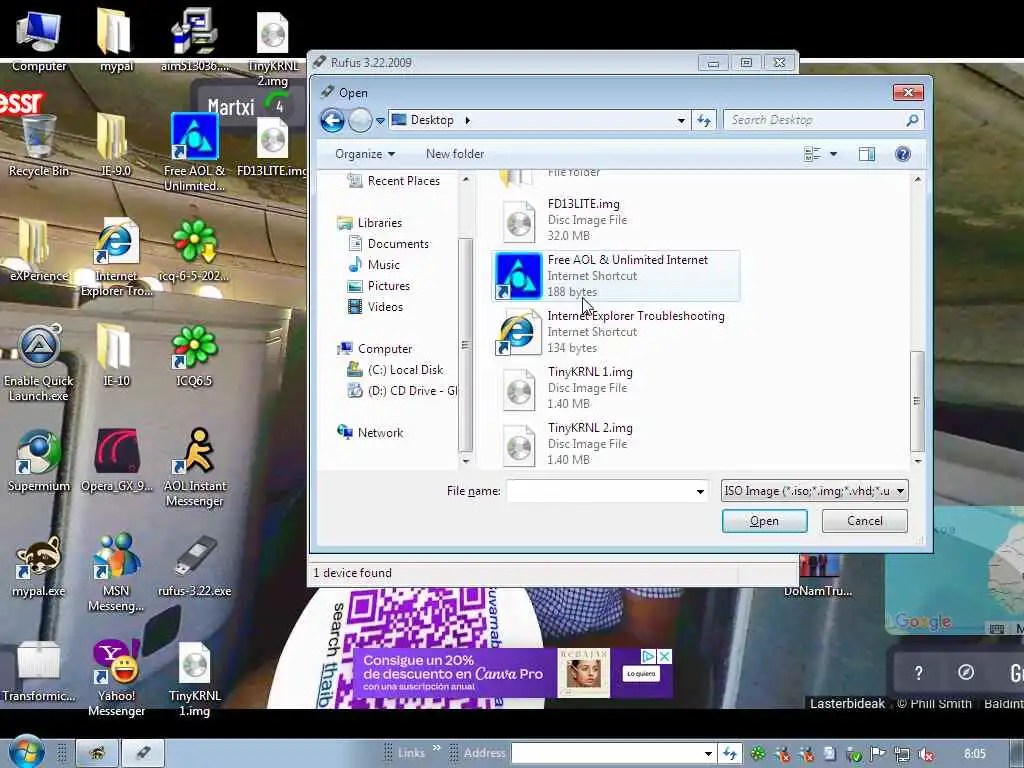The height and width of the screenshot is (768, 1024).
Task: Open the IE-9.0 folder icon
Action: pos(116,145)
